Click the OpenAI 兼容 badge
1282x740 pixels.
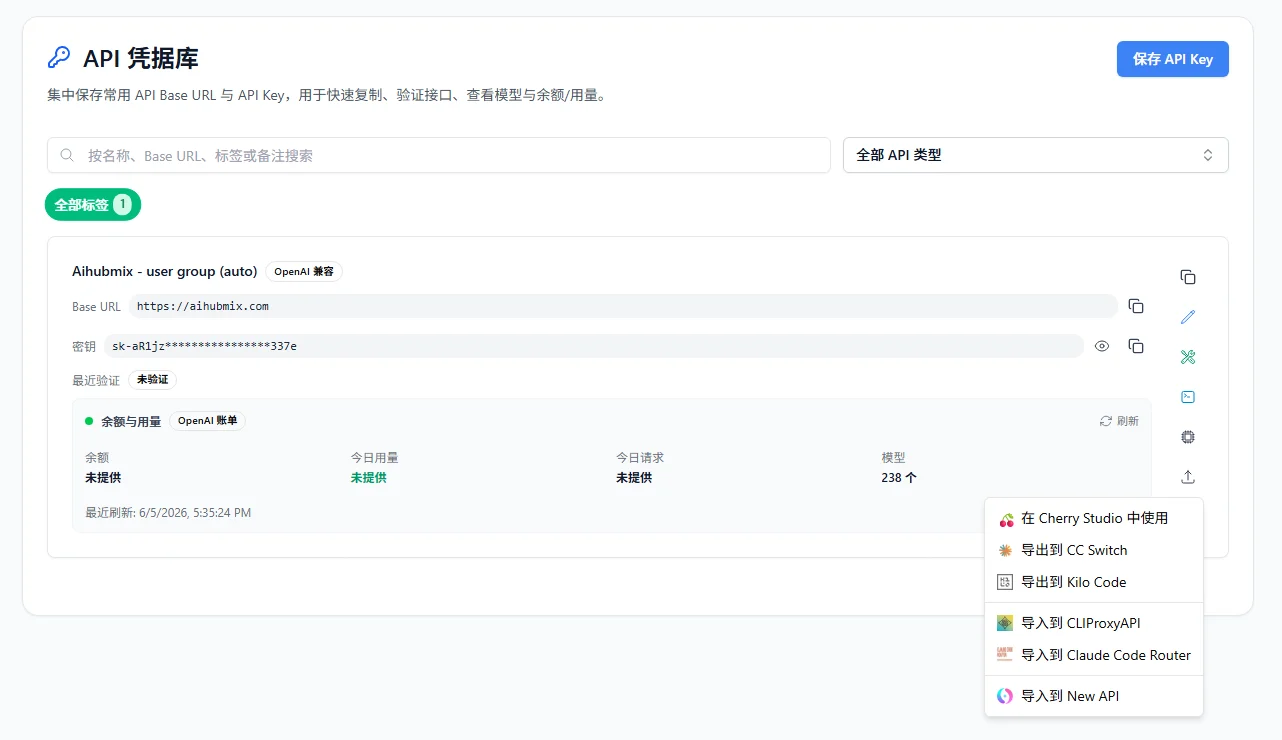(x=304, y=272)
